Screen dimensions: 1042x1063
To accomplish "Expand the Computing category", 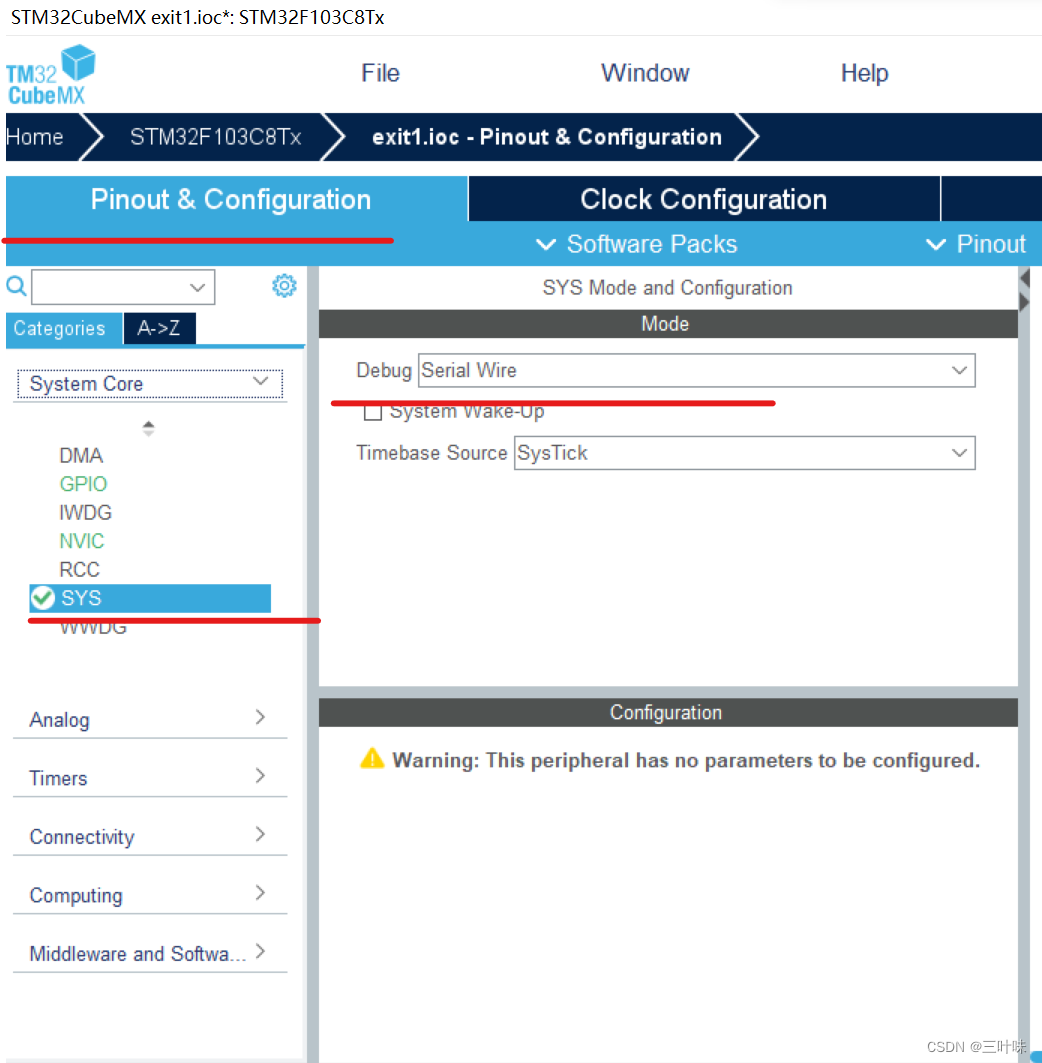I will 150,894.
